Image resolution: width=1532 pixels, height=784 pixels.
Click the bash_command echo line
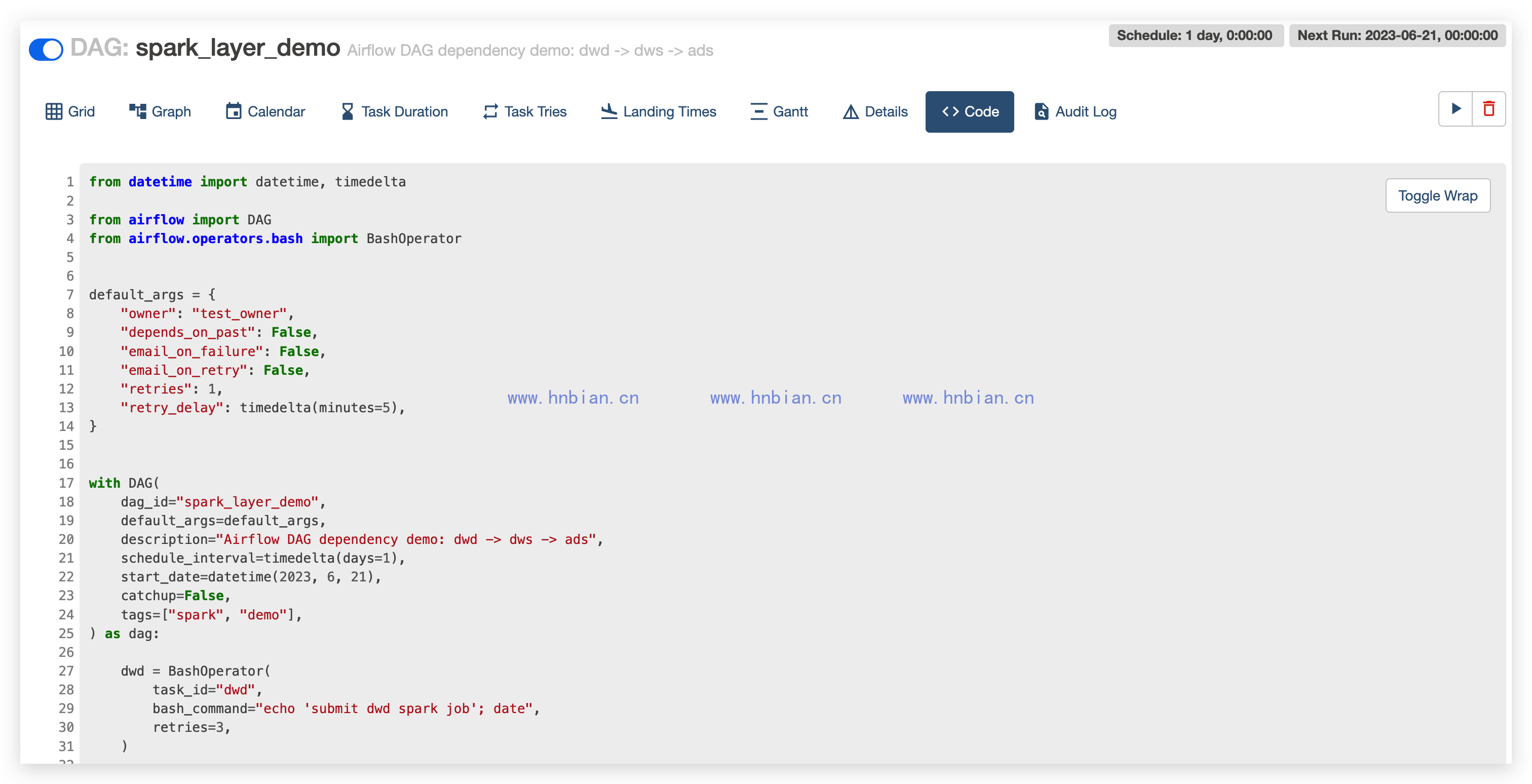point(346,709)
